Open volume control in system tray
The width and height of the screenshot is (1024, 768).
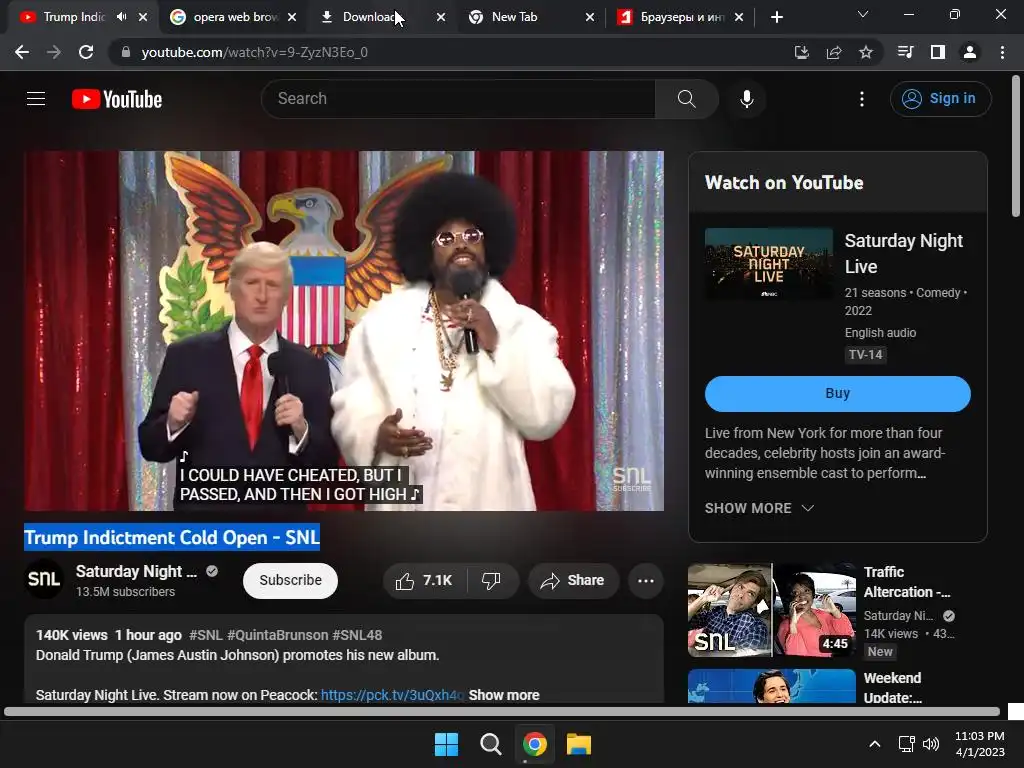pos(931,744)
